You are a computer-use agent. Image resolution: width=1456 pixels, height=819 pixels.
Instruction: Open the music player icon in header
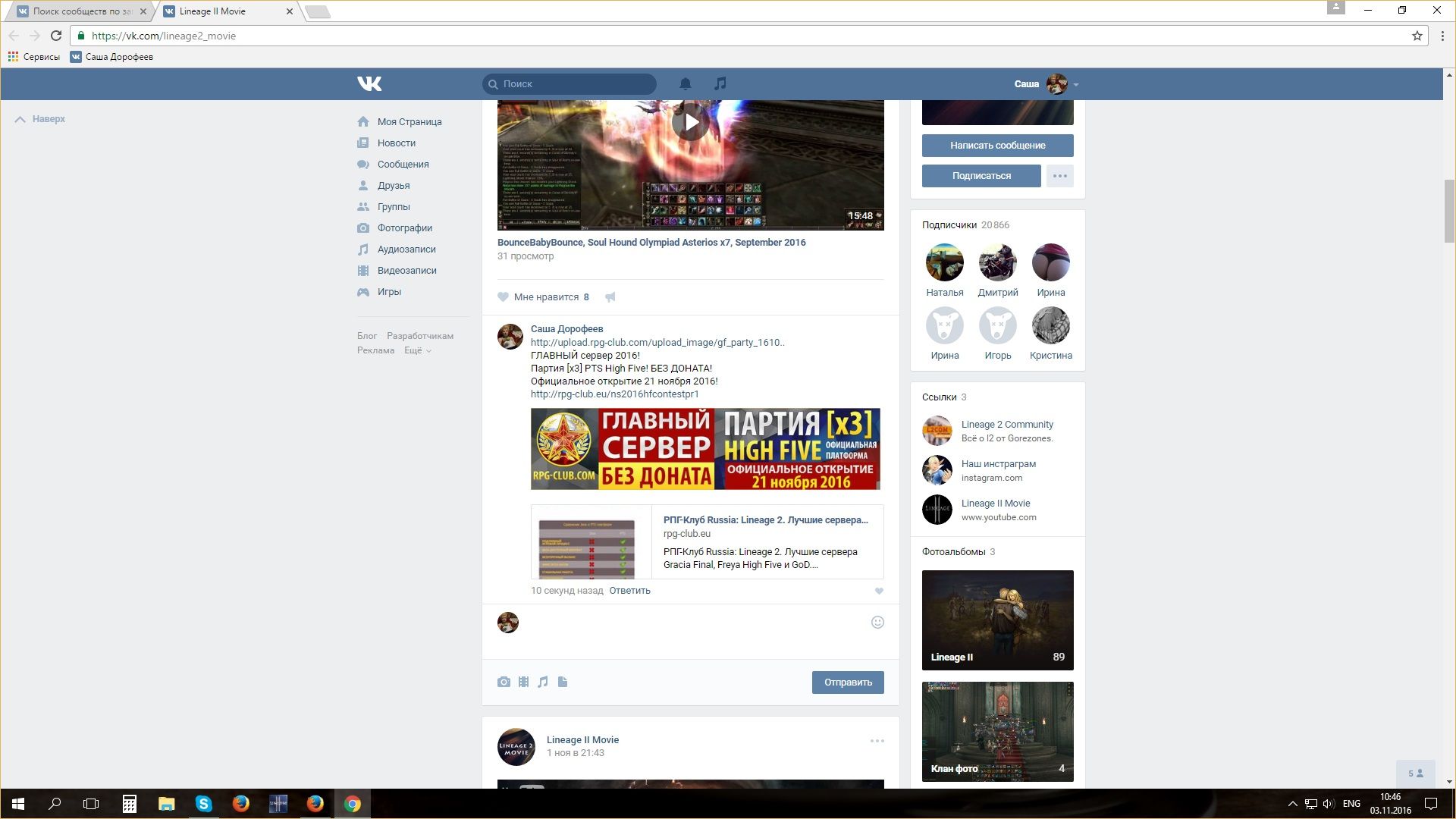click(720, 83)
